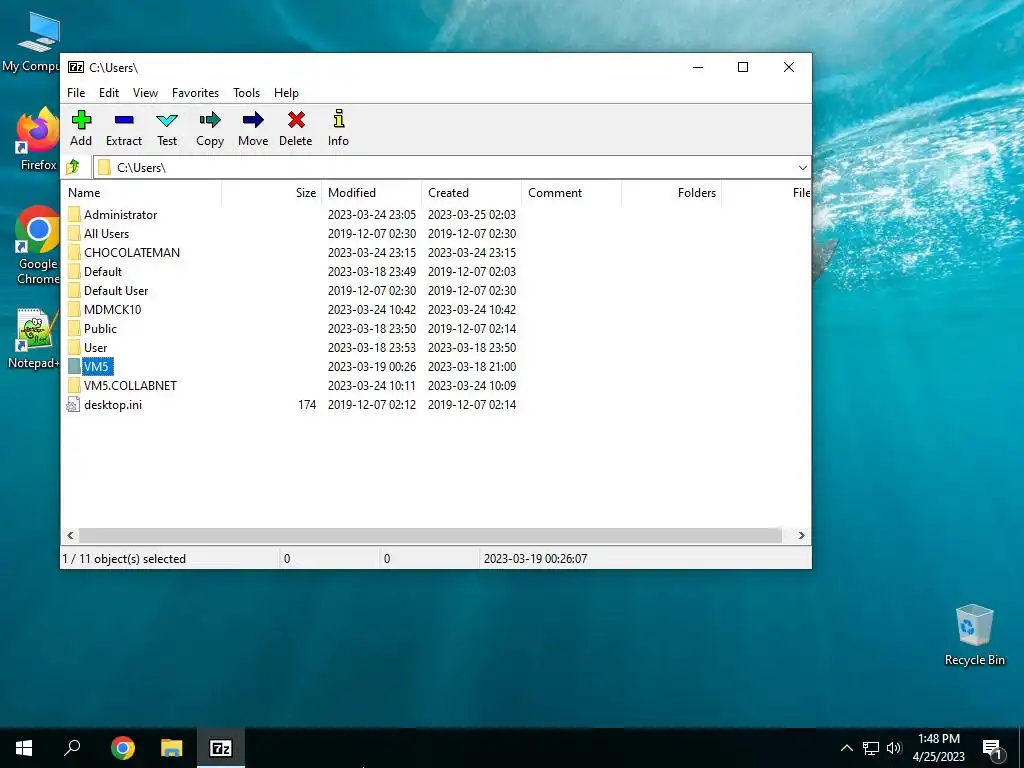Click Administrator modified date 2023-03-24 23:05
1024x768 pixels.
pyautogui.click(x=372, y=215)
